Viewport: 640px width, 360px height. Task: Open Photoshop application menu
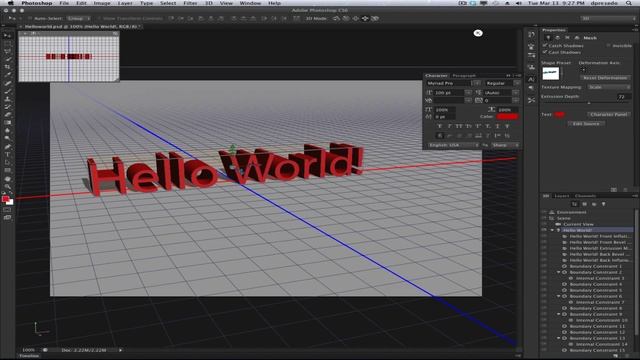click(x=36, y=3)
